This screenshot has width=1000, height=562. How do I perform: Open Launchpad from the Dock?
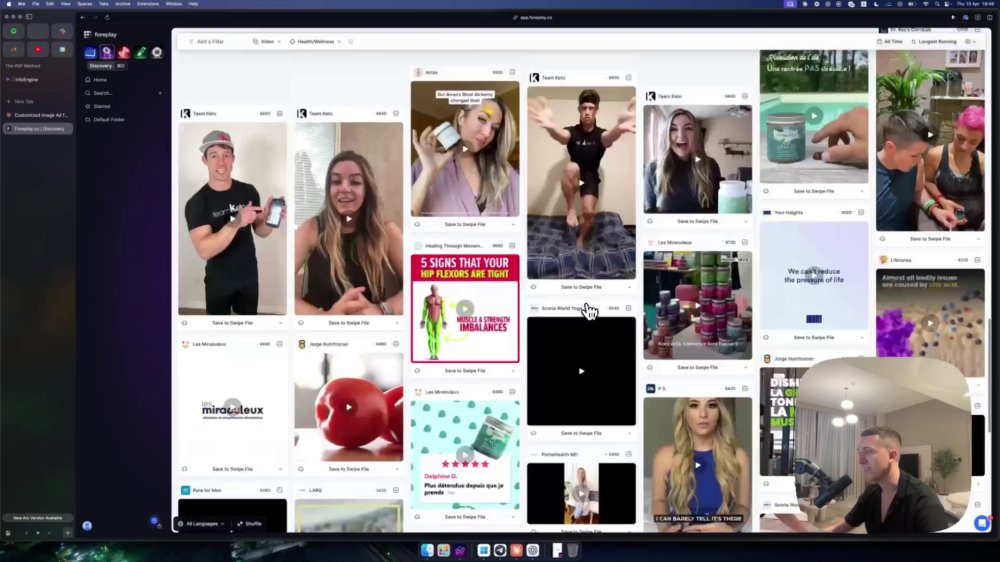click(x=443, y=550)
